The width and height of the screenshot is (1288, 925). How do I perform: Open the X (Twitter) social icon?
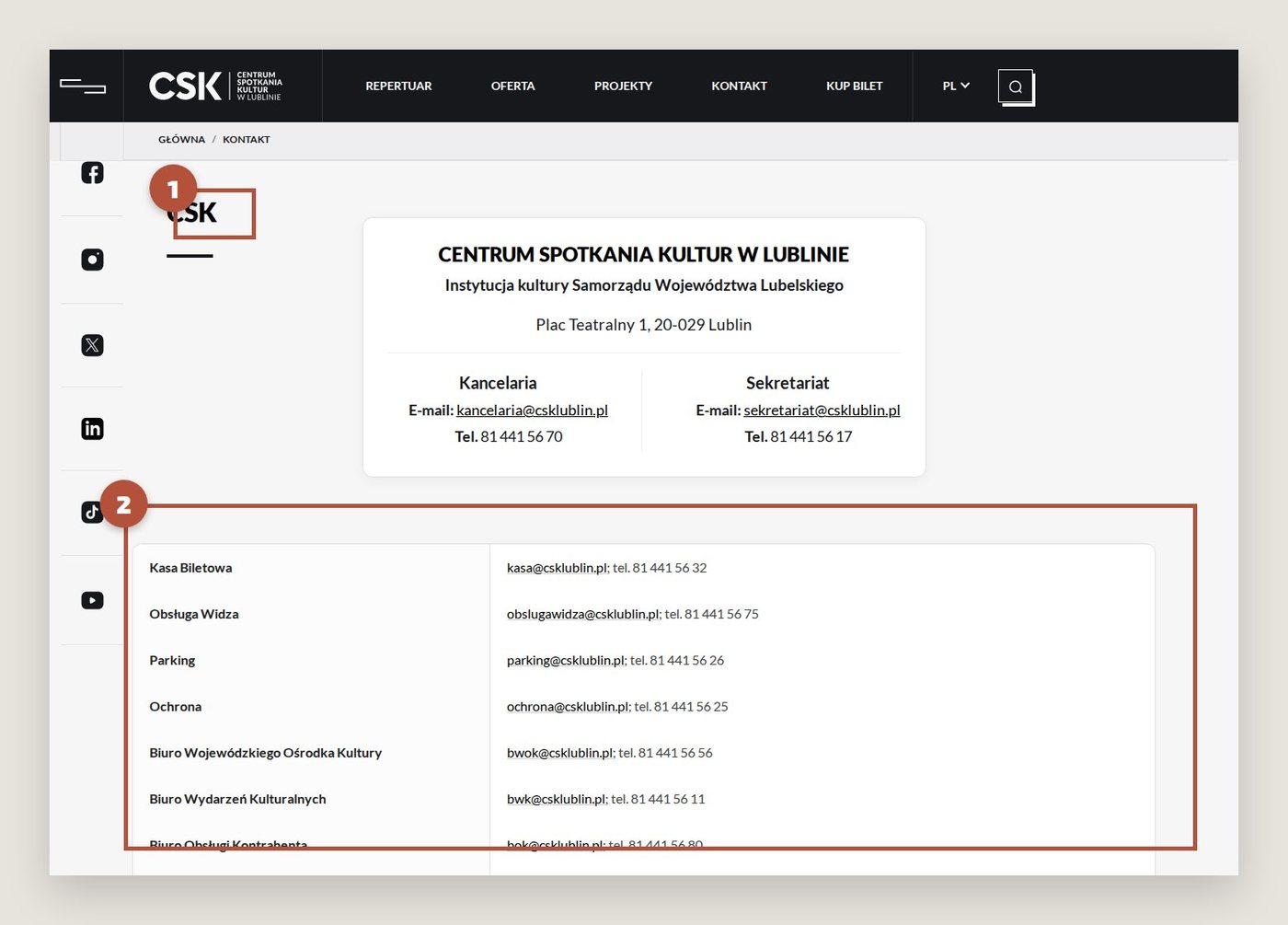pyautogui.click(x=92, y=345)
